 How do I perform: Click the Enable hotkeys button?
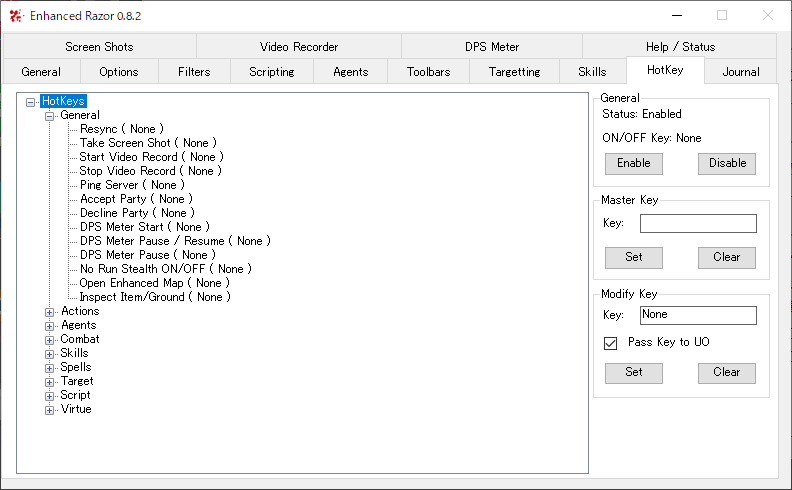(x=633, y=164)
